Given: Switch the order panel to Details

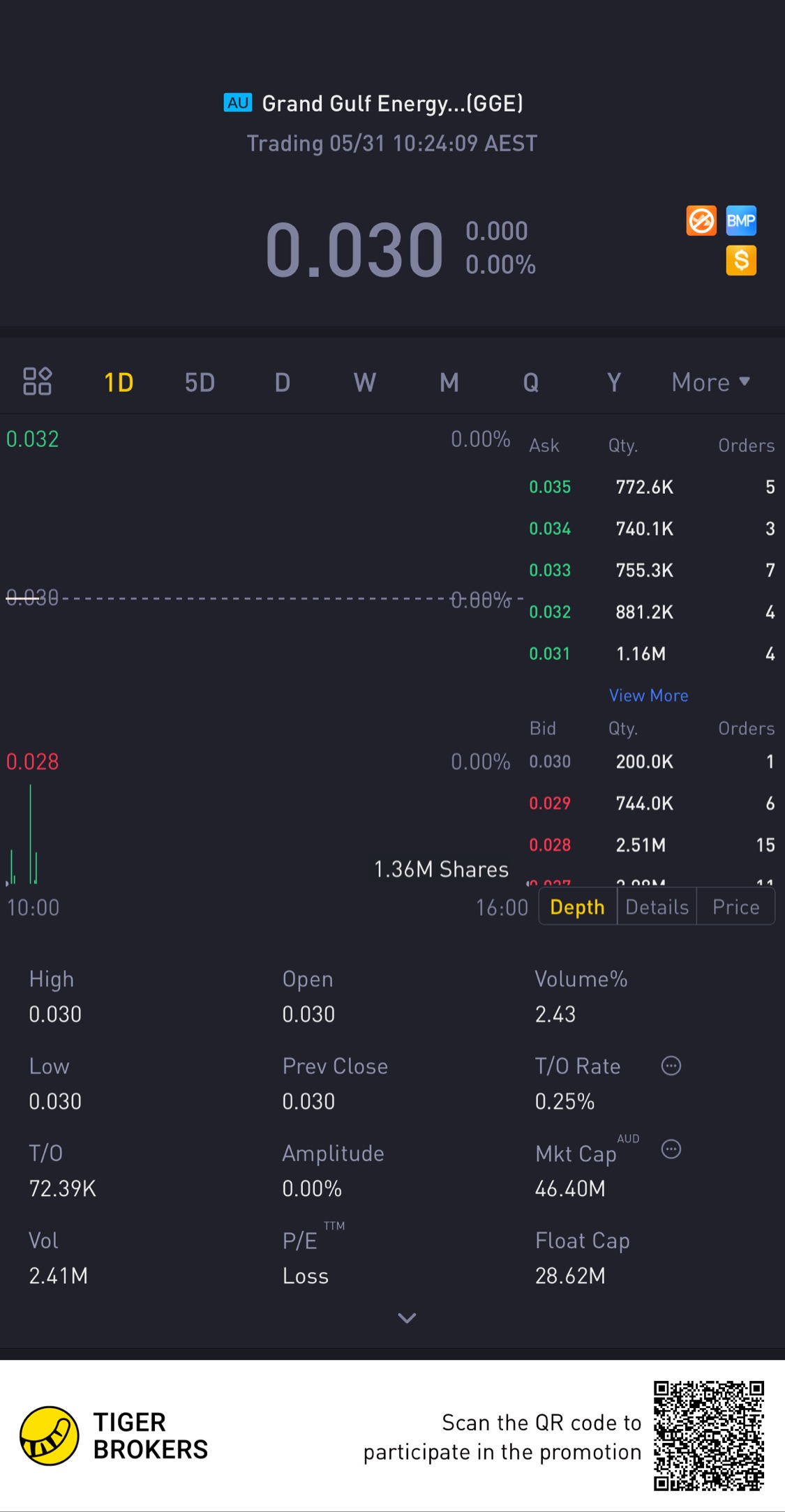Looking at the screenshot, I should 657,907.
